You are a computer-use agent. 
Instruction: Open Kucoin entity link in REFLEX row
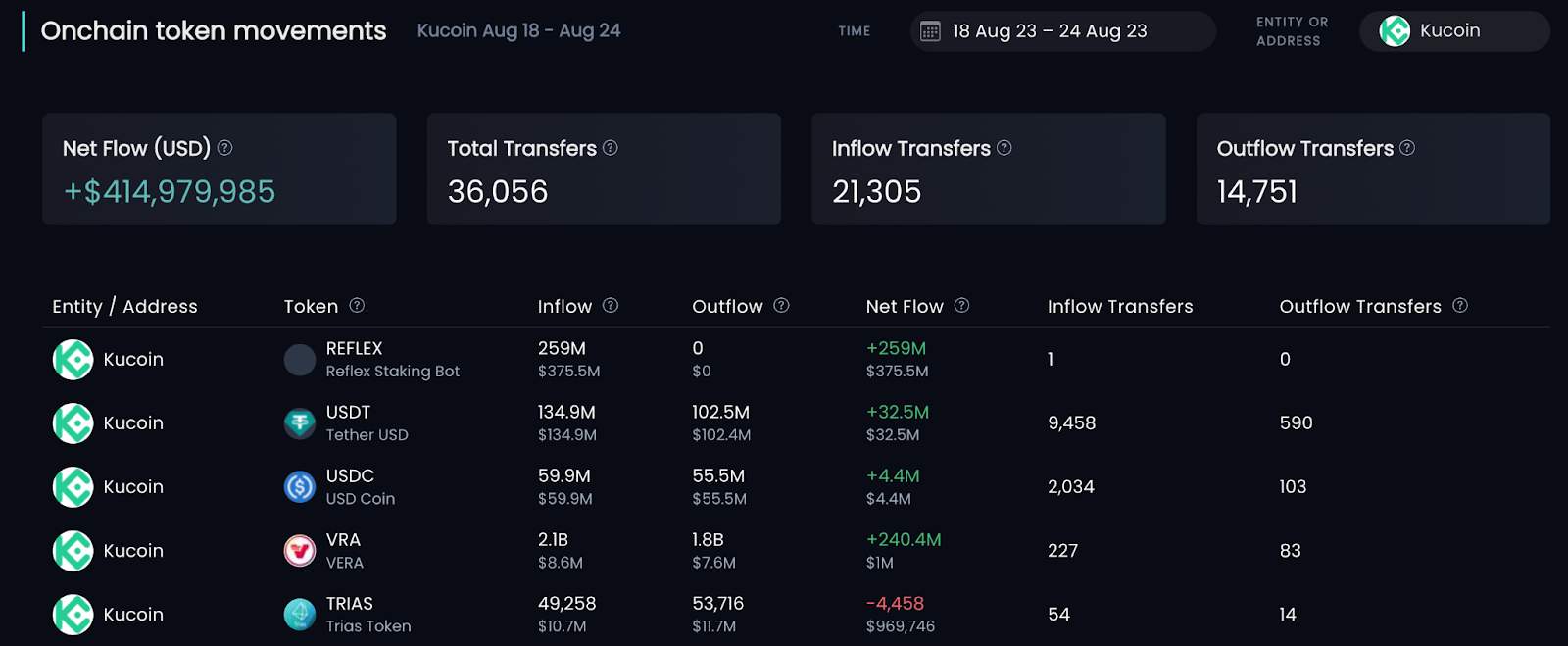pyautogui.click(x=133, y=360)
